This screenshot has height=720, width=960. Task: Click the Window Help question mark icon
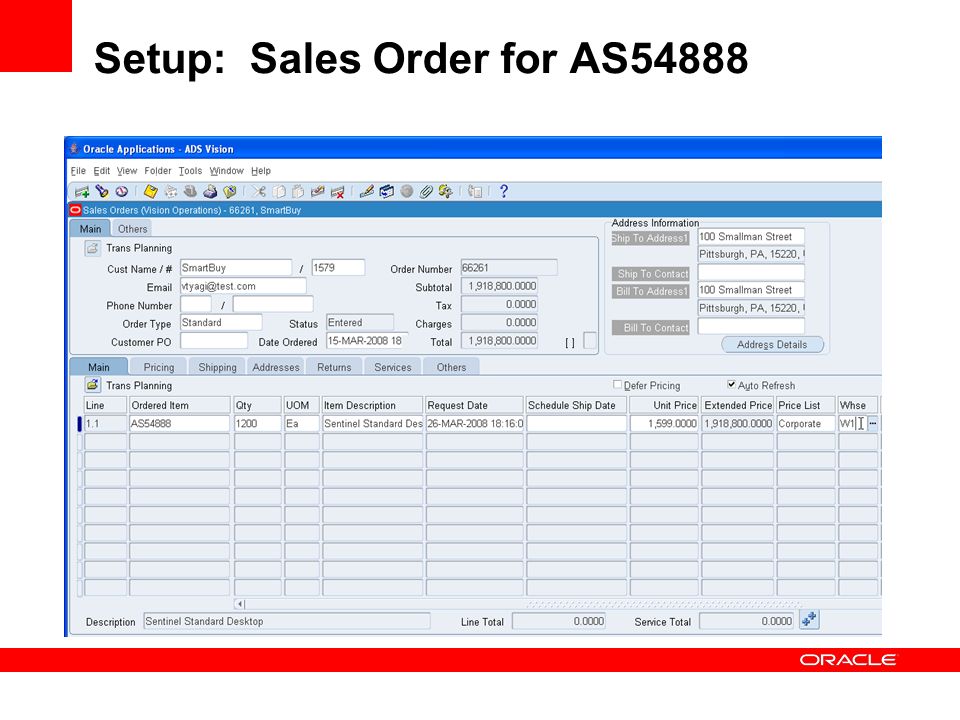pos(504,192)
